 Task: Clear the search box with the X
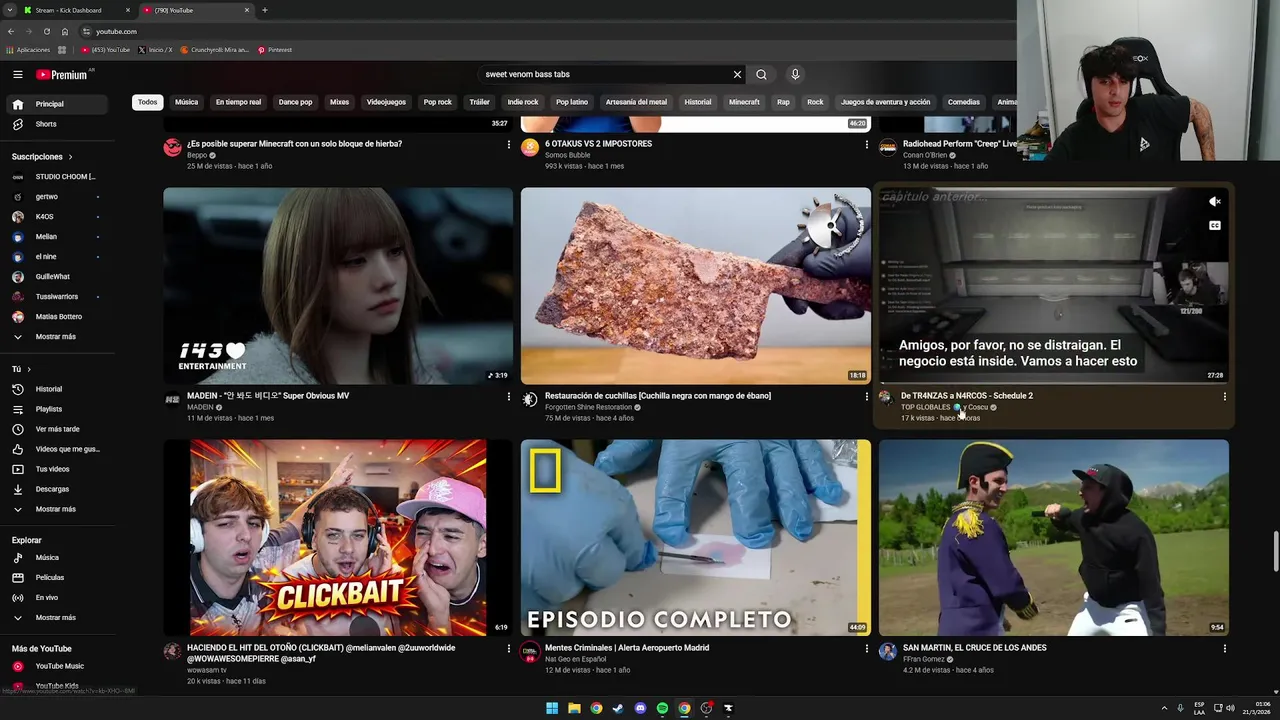[737, 74]
